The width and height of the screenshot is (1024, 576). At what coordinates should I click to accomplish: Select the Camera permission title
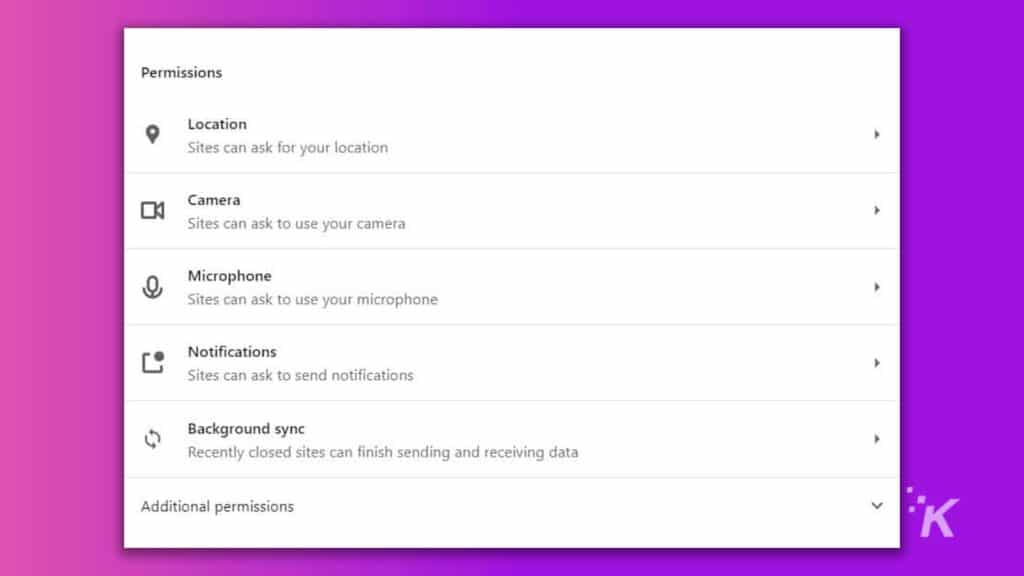coord(214,200)
